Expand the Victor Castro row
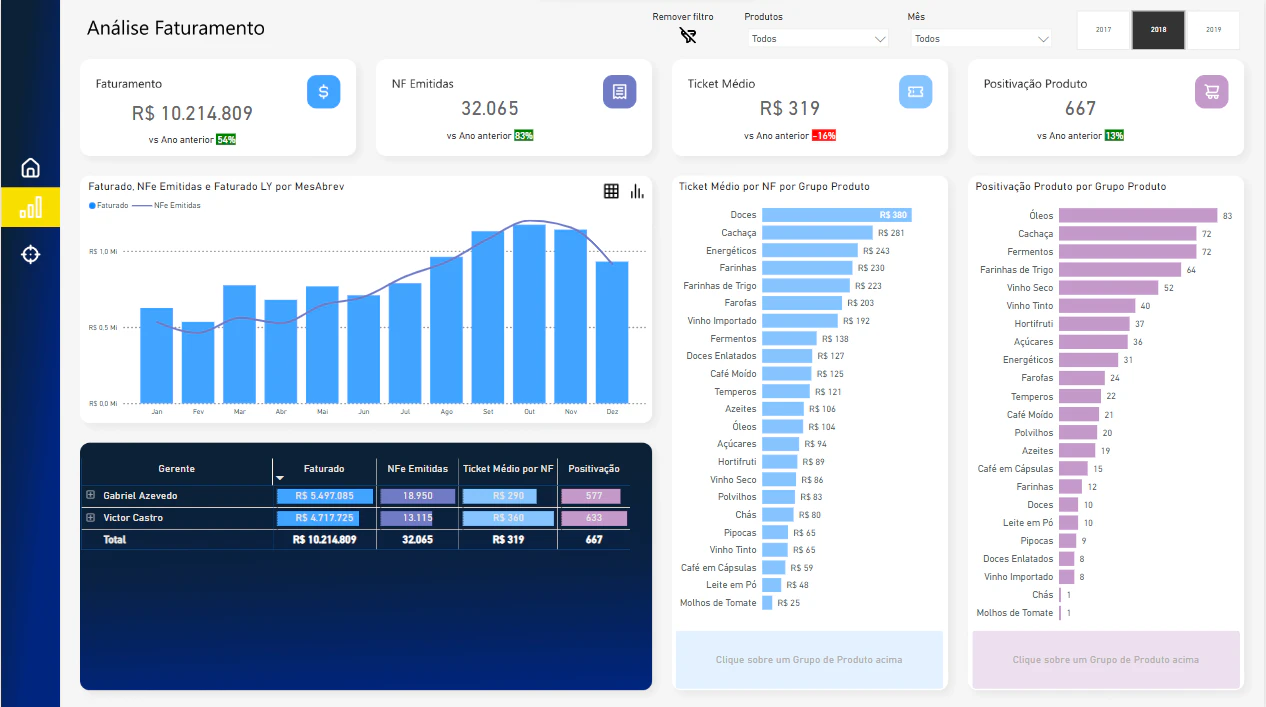The height and width of the screenshot is (707, 1266). 90,517
